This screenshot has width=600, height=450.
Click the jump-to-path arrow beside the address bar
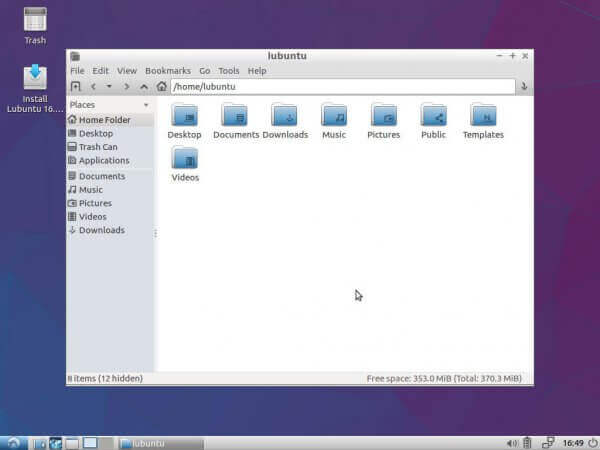coord(524,86)
